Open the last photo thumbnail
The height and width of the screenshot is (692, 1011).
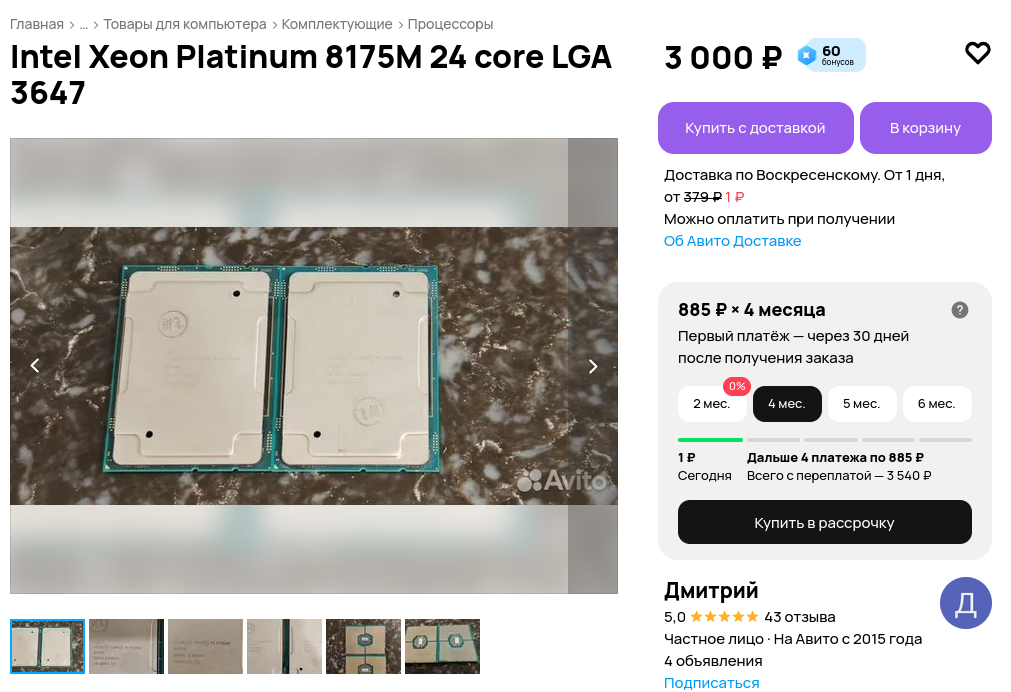click(x=442, y=646)
